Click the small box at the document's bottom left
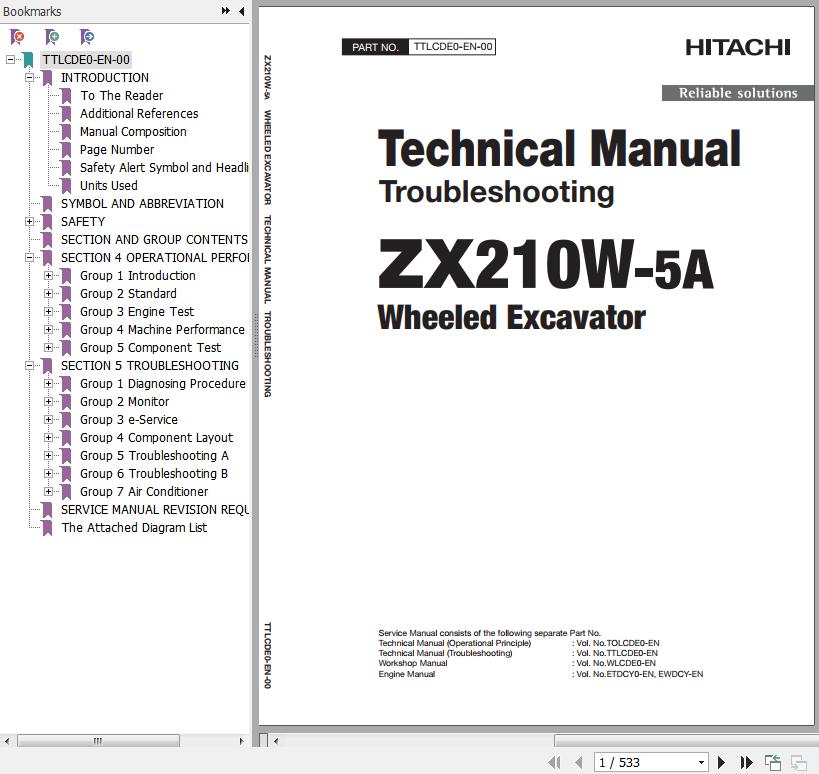819x774 pixels. (x=264, y=741)
